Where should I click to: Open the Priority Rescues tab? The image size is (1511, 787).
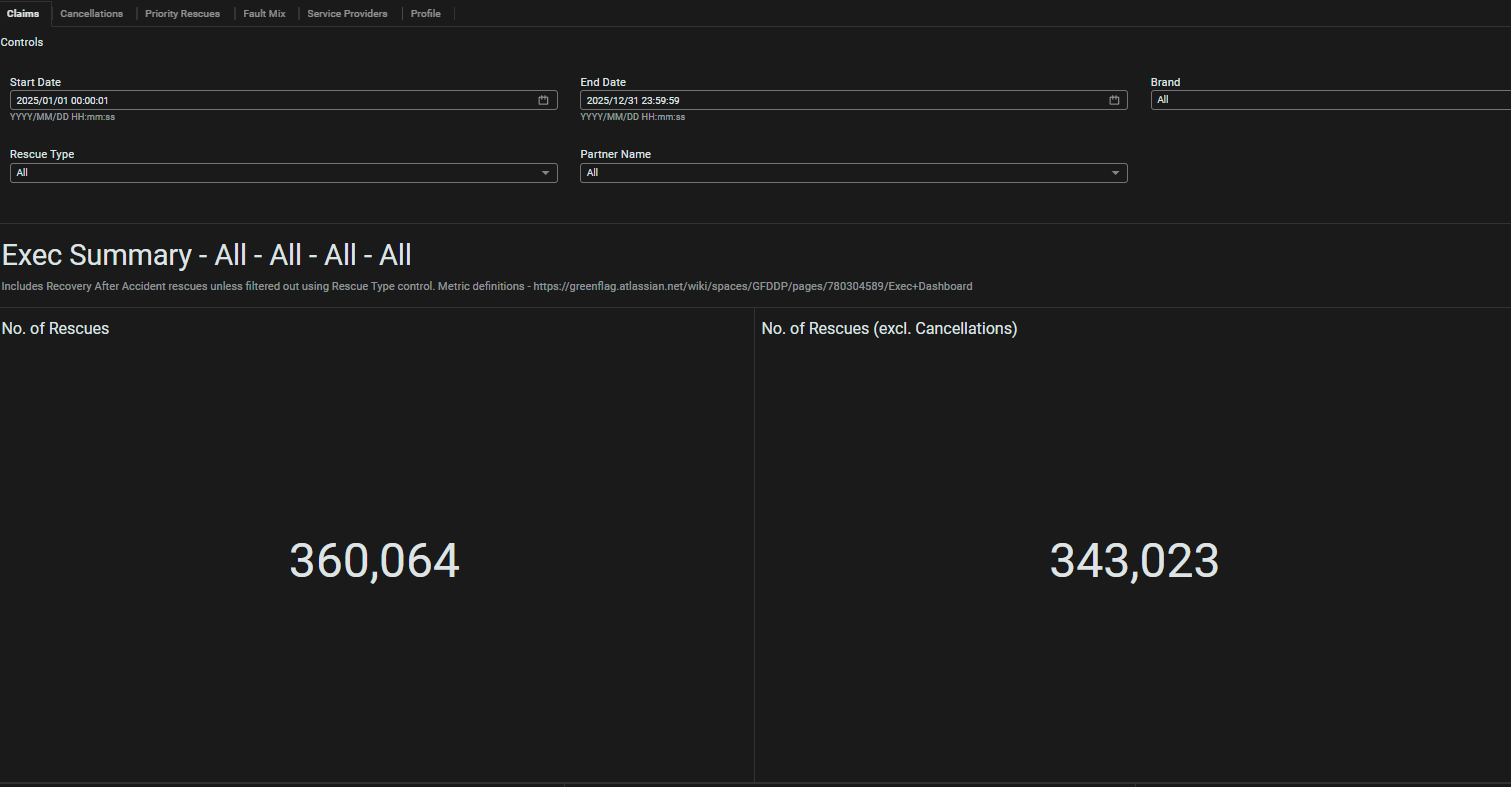[182, 14]
